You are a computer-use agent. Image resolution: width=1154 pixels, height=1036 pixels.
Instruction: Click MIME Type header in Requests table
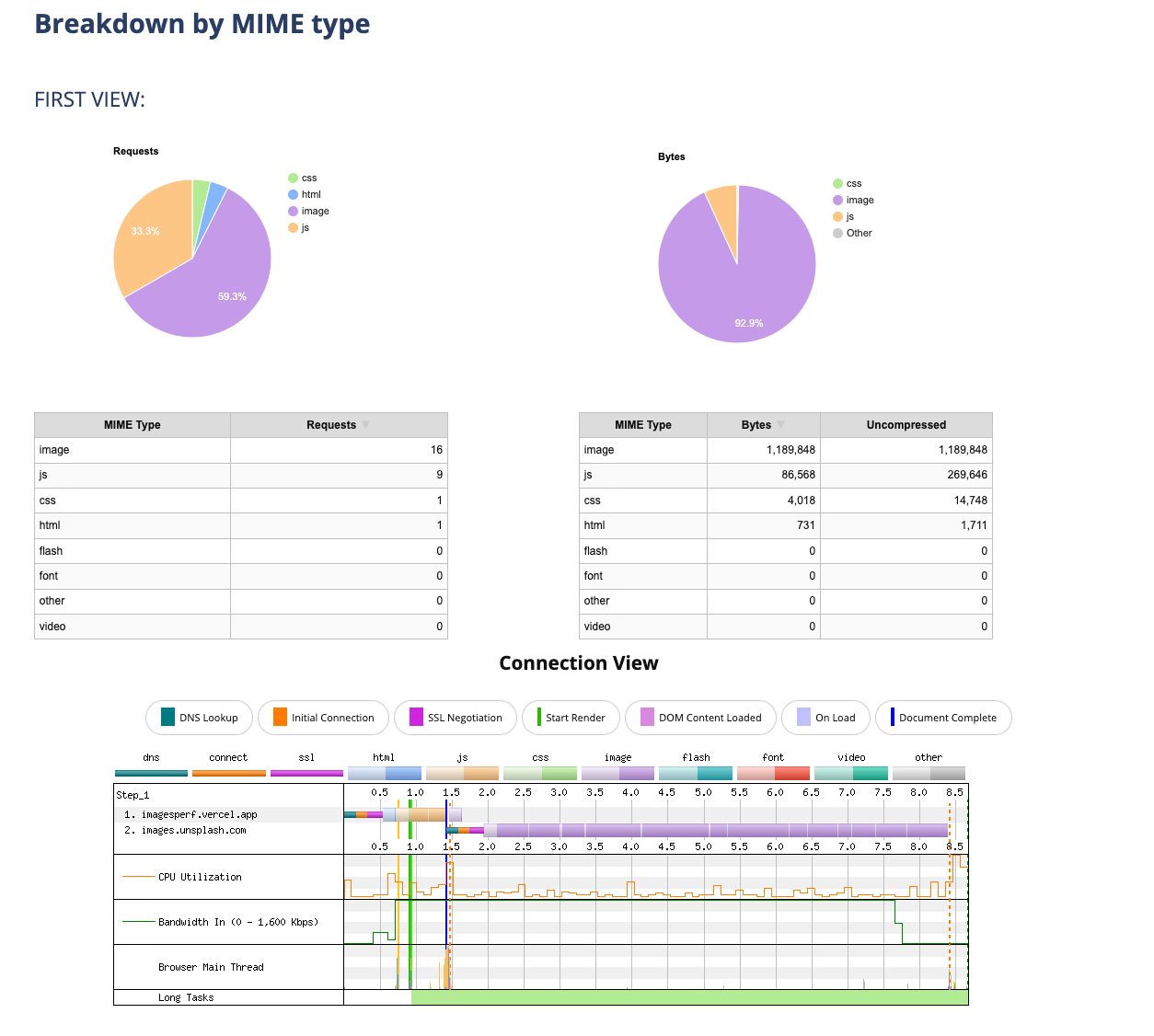[x=132, y=425]
